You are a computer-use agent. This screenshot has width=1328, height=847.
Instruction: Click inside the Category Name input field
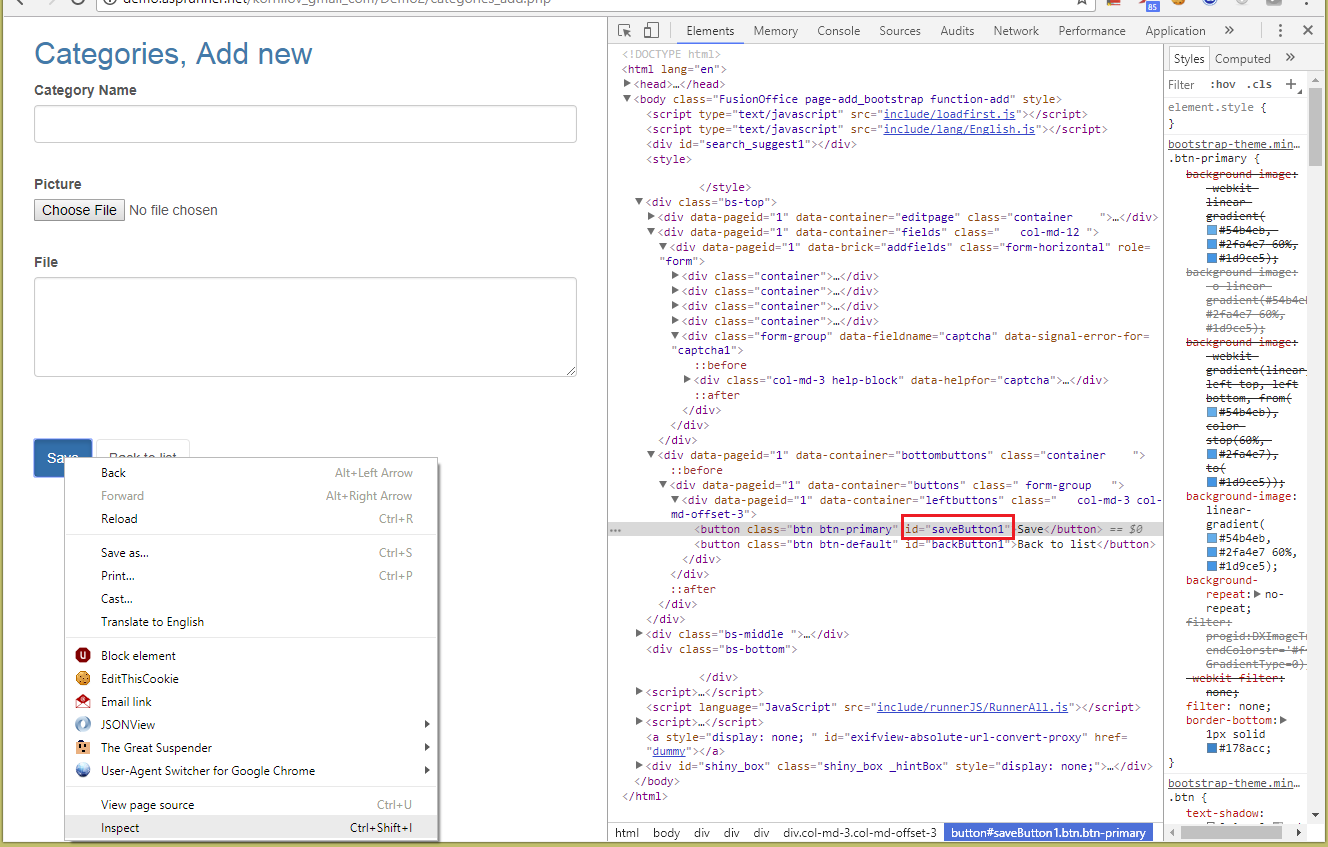(305, 124)
